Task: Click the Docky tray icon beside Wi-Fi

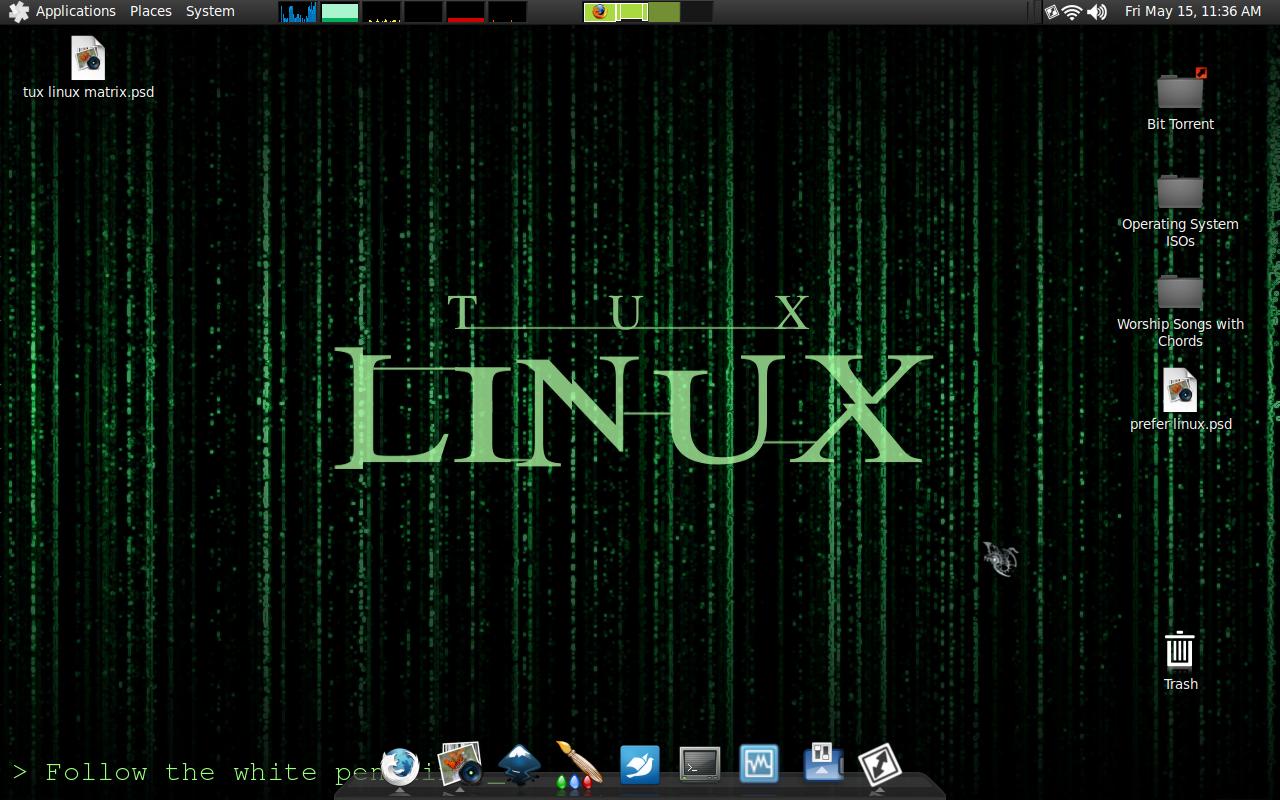Action: point(1051,12)
